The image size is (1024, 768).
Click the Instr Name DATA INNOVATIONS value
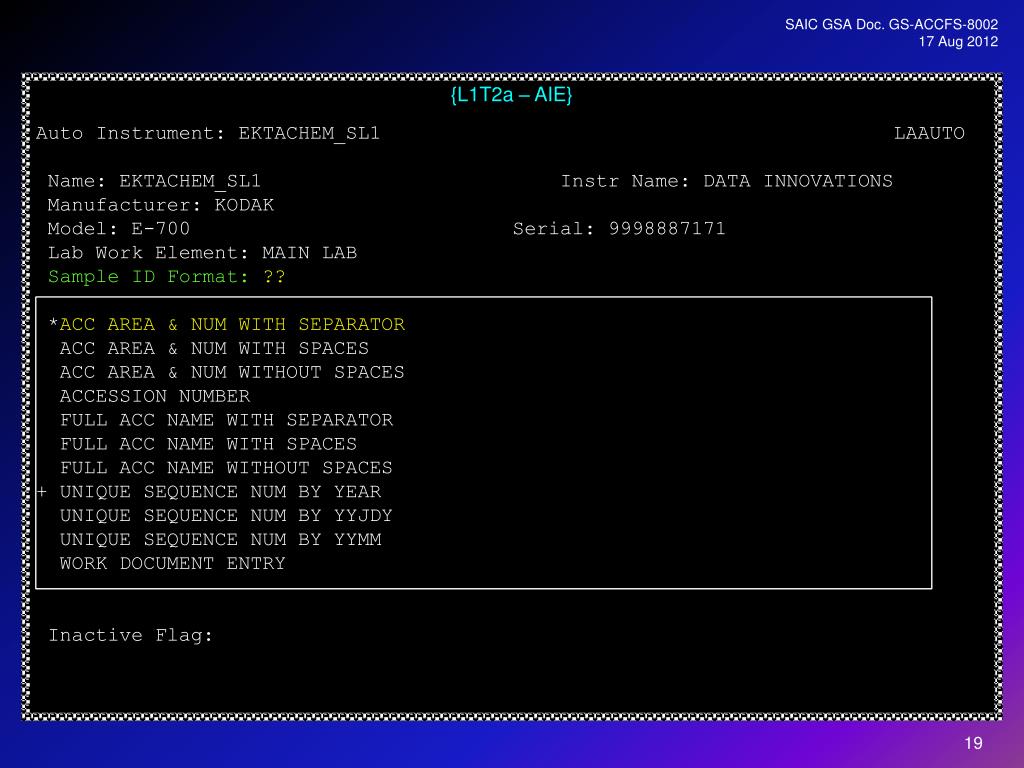point(798,181)
